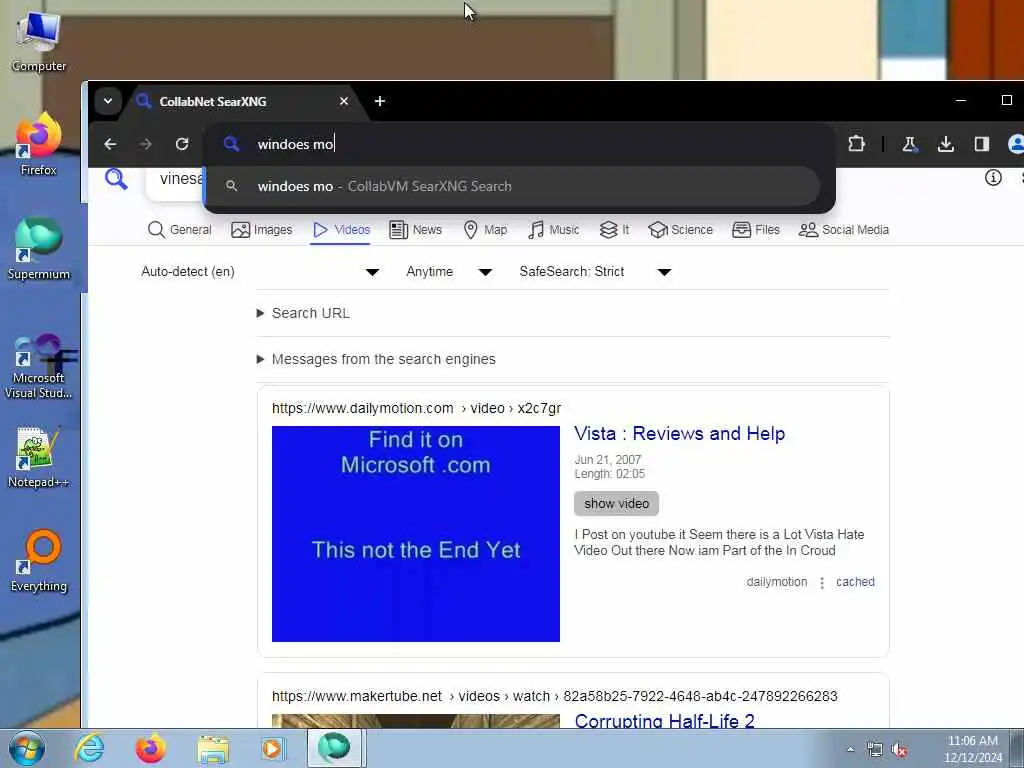This screenshot has width=1024, height=768.
Task: Click the SearXNG magnifier logo
Action: (116, 178)
